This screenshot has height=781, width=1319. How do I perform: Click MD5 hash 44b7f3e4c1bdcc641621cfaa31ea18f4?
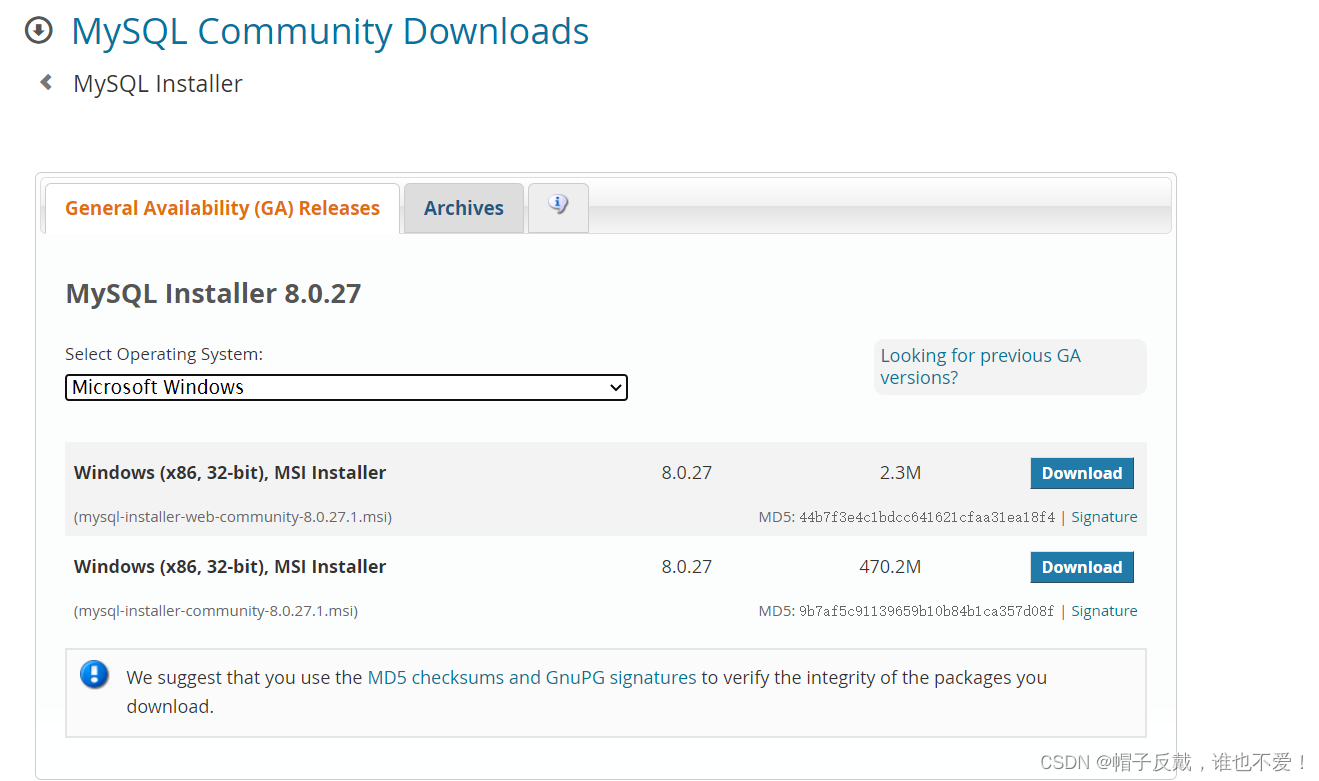(x=927, y=517)
